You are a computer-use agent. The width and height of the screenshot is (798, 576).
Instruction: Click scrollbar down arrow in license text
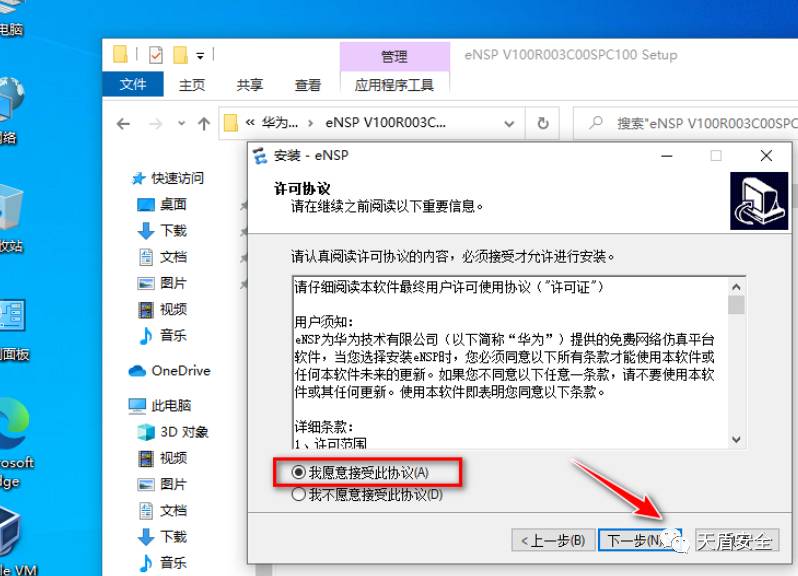pos(736,439)
